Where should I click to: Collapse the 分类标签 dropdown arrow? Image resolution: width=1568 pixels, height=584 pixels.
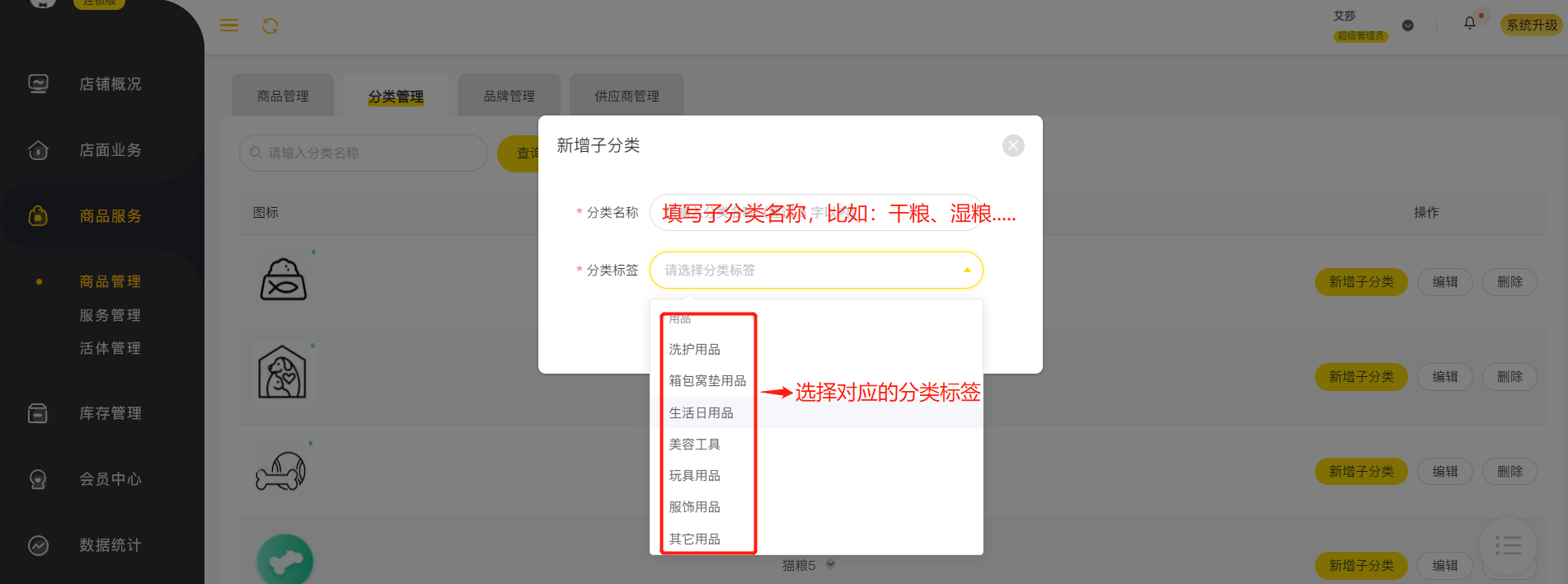967,271
